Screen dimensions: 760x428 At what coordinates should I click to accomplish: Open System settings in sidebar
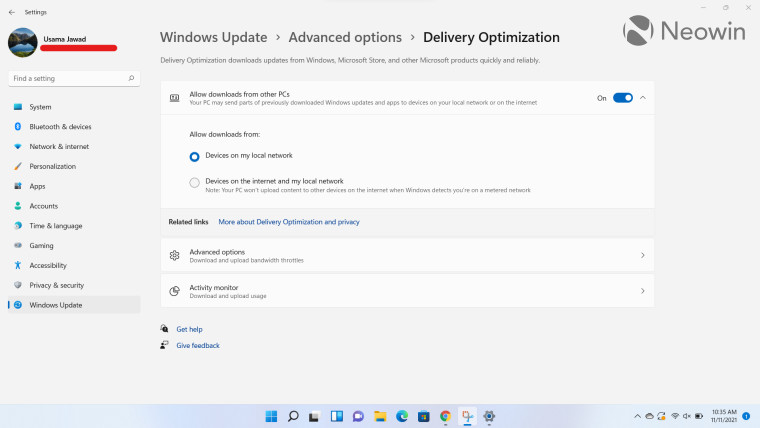tap(74, 107)
